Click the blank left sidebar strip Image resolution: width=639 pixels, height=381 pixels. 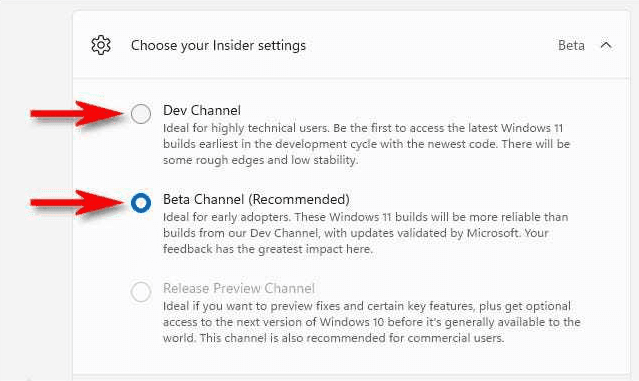pos(35,190)
